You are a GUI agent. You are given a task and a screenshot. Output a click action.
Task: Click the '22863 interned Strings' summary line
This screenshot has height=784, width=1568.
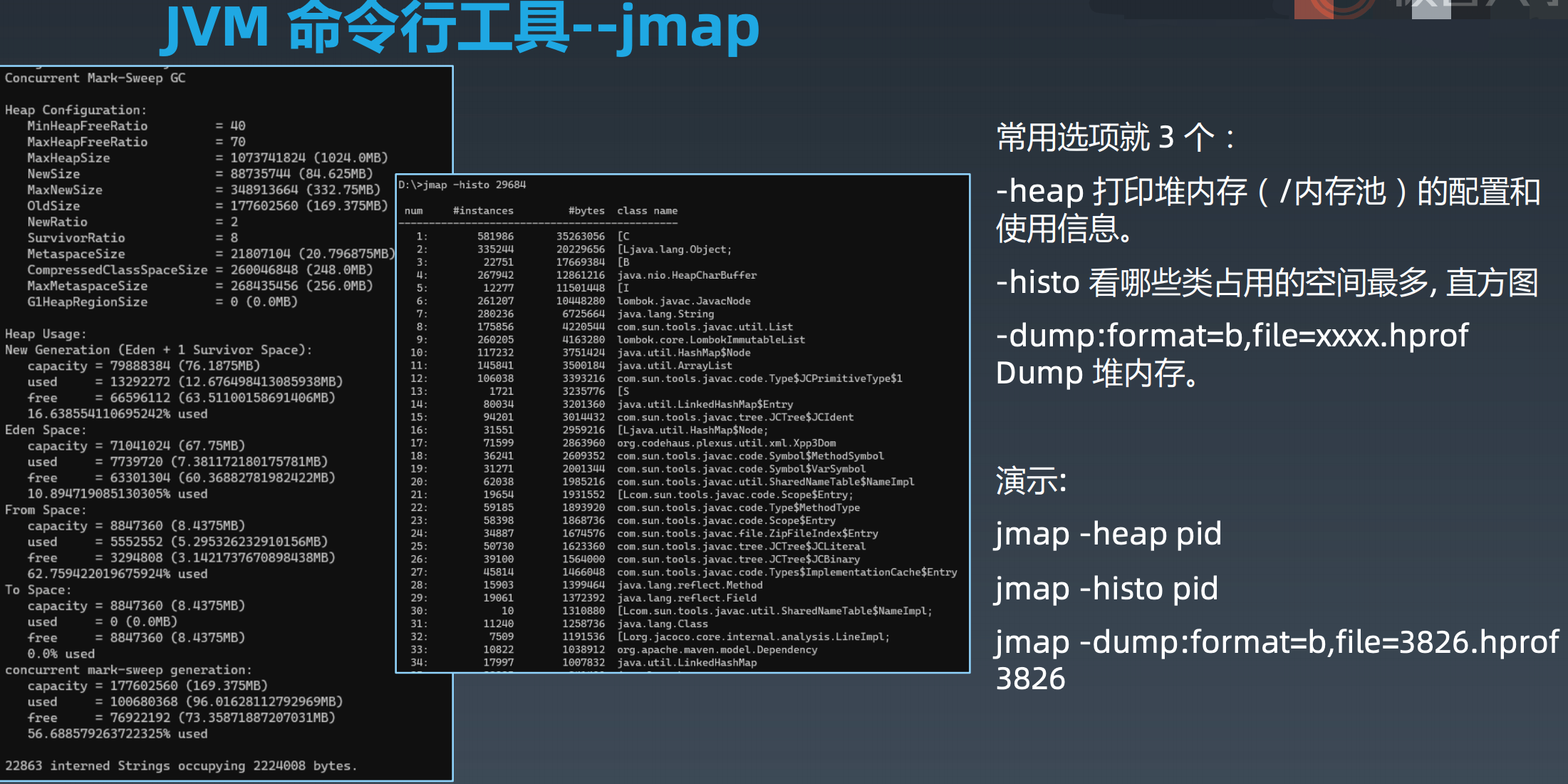tap(181, 766)
